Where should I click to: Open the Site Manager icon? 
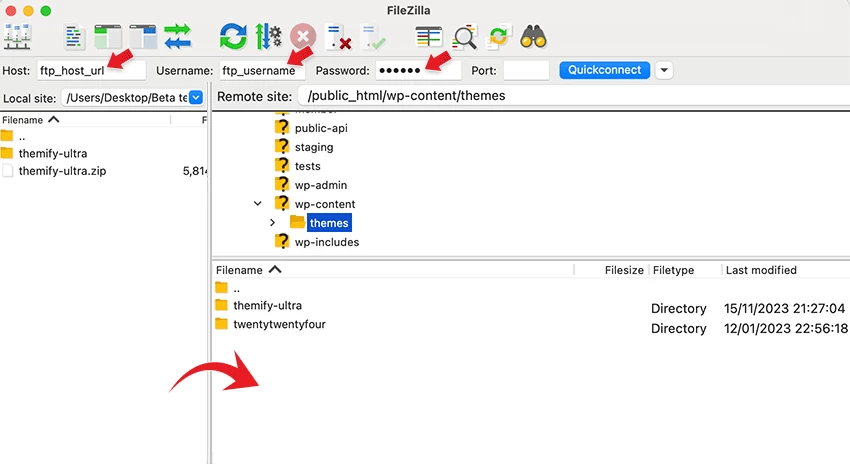pyautogui.click(x=17, y=37)
